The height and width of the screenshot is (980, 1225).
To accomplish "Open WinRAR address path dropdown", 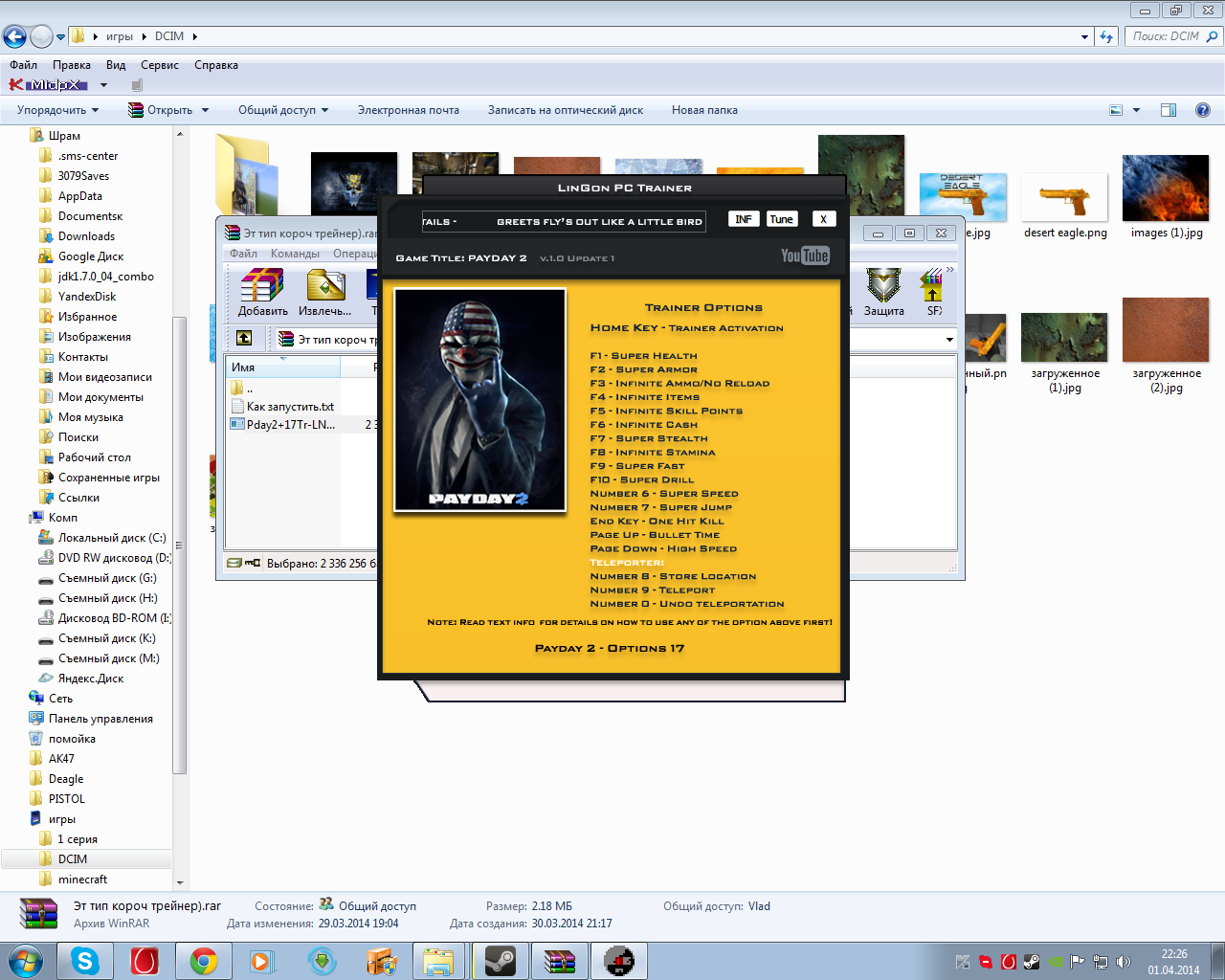I will coord(948,340).
